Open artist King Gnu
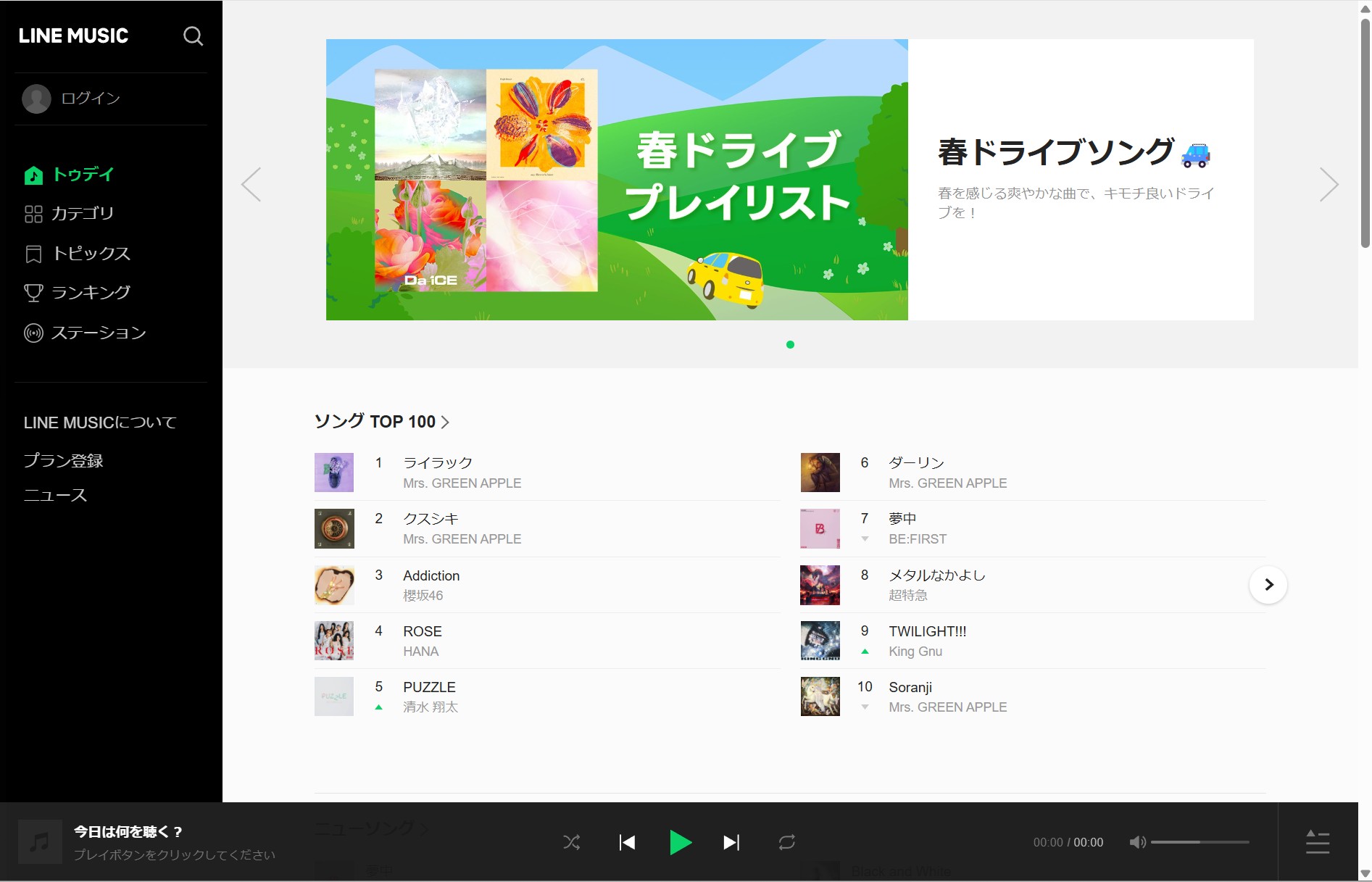Screen dimensions: 1372x882 point(915,652)
